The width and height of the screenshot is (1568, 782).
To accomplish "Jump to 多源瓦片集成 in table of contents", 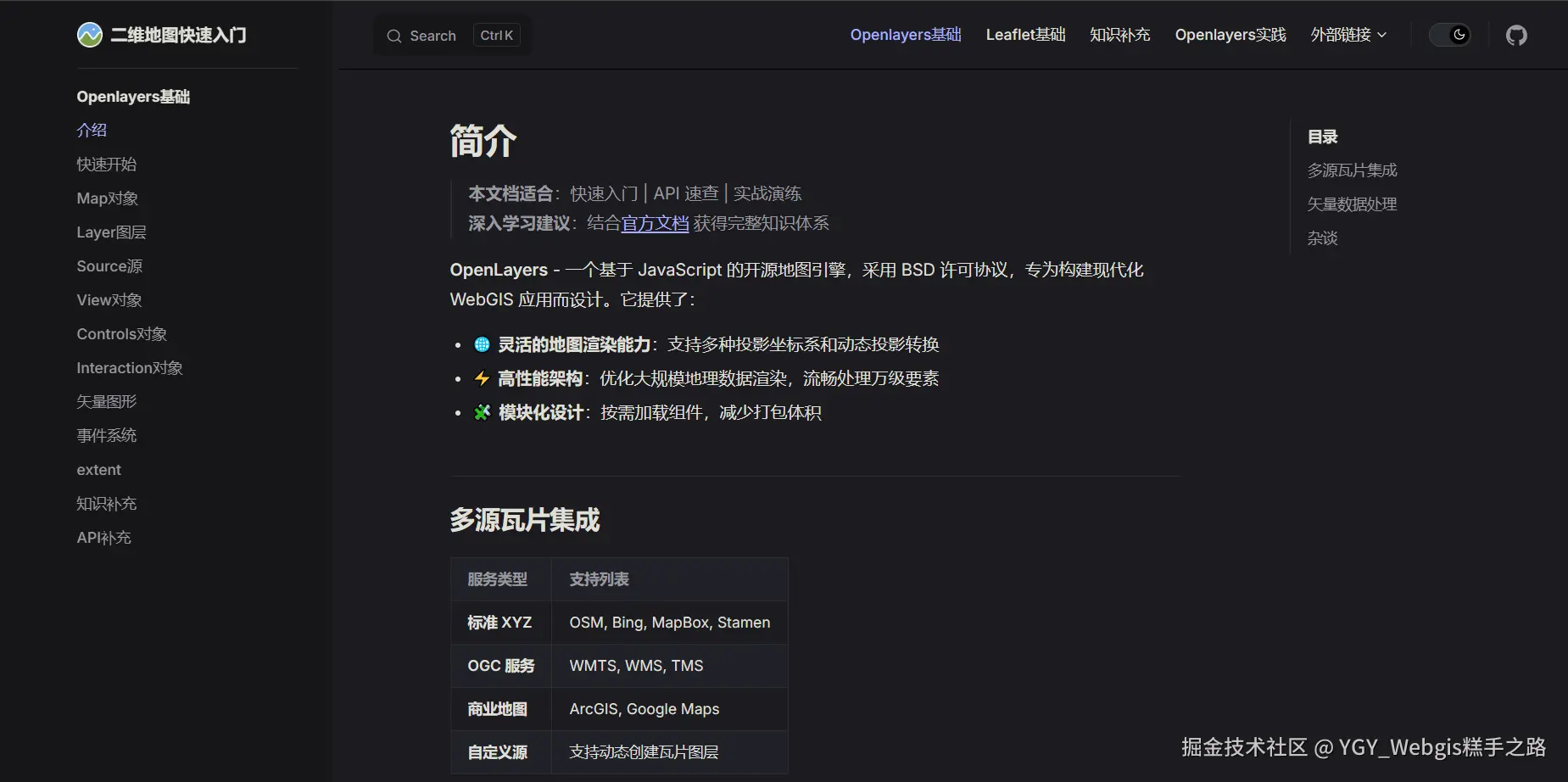I will pos(1352,170).
